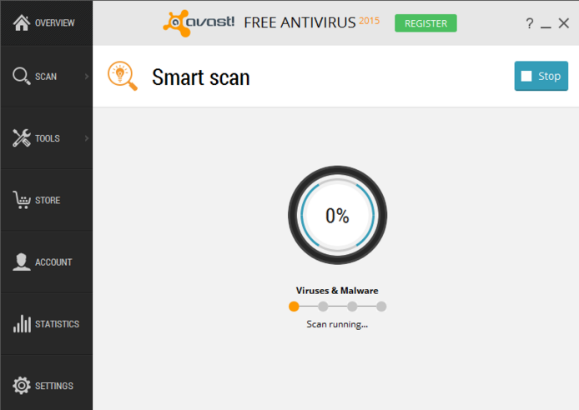Screen dimensions: 579x410
Task: Select the orange Viruses & Malware step dot
Action: 294,306
